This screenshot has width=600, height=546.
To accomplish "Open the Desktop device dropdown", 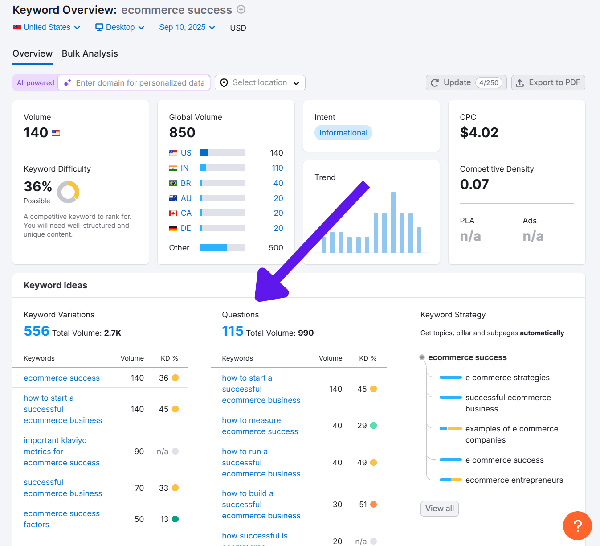I will (120, 28).
